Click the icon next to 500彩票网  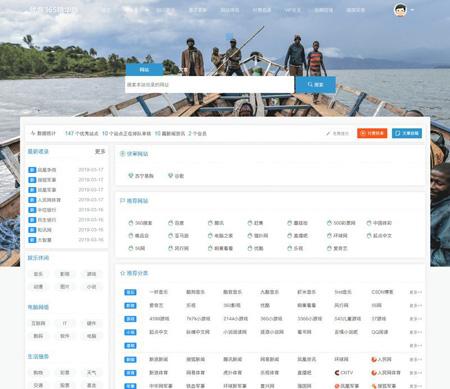click(329, 223)
